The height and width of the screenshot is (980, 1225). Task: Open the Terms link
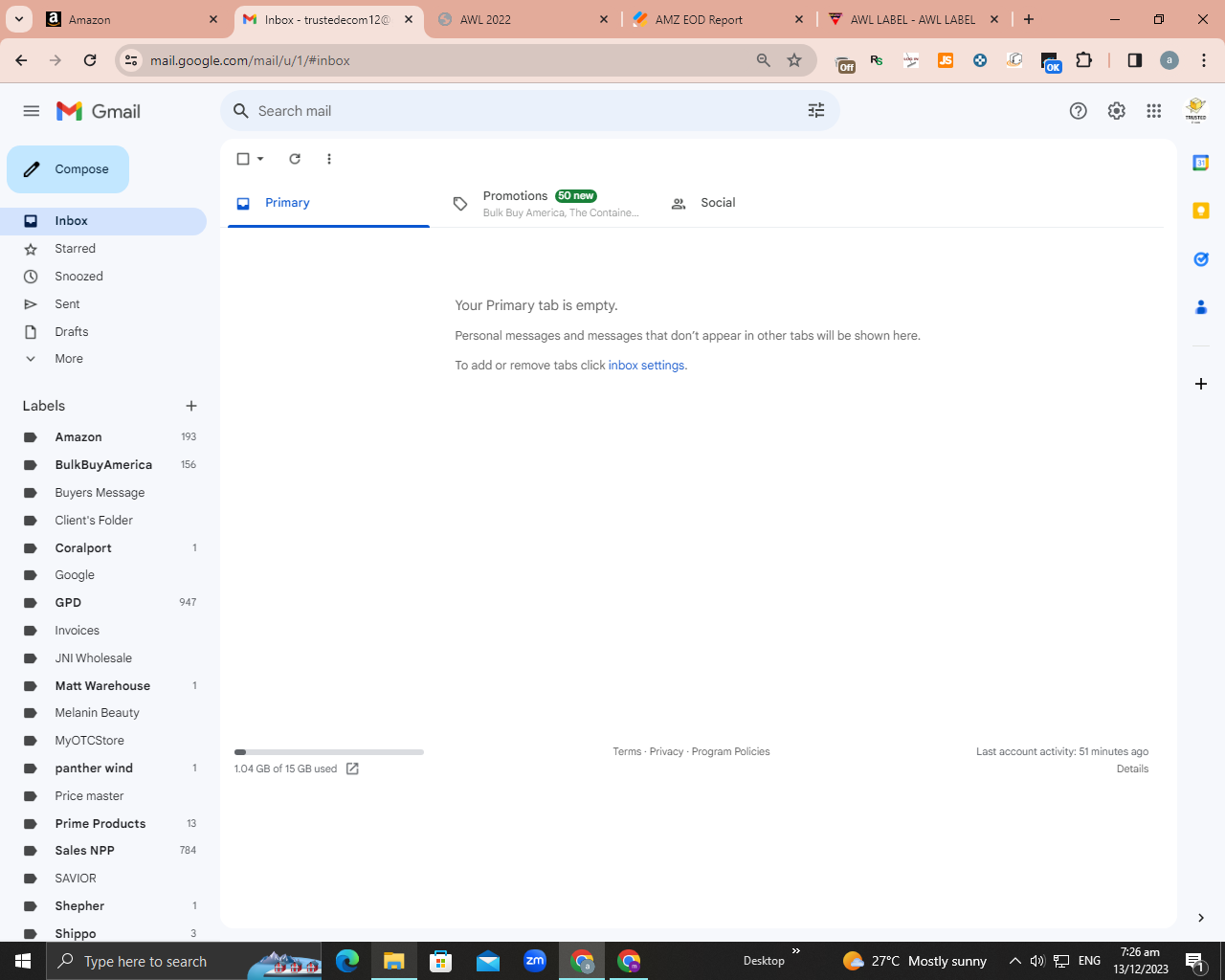(627, 752)
